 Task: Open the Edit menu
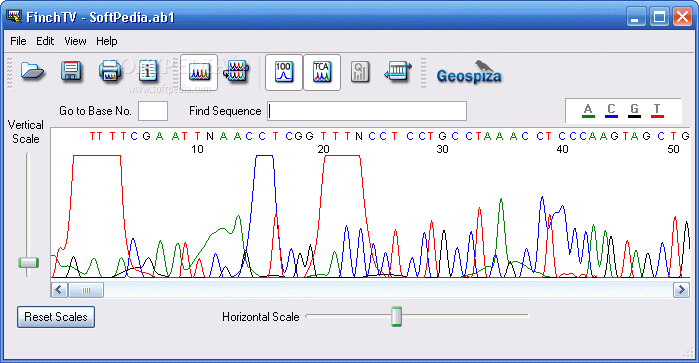[45, 41]
